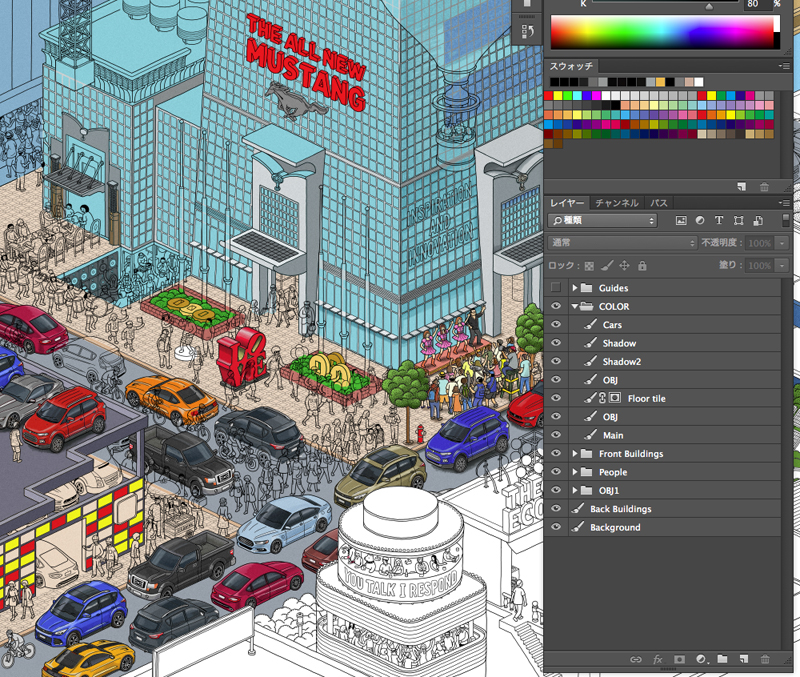Click the rotate history icon above the color panel
This screenshot has height=677, width=800.
tap(527, 32)
